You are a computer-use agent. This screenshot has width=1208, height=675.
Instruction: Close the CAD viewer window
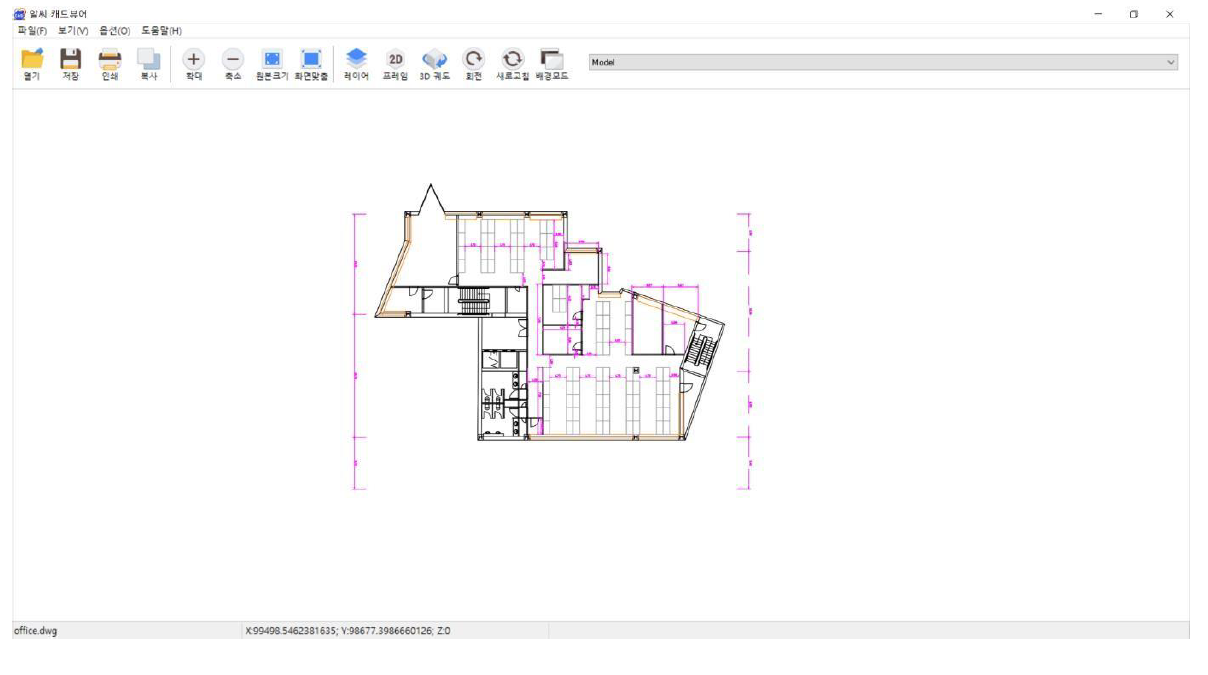(1169, 14)
